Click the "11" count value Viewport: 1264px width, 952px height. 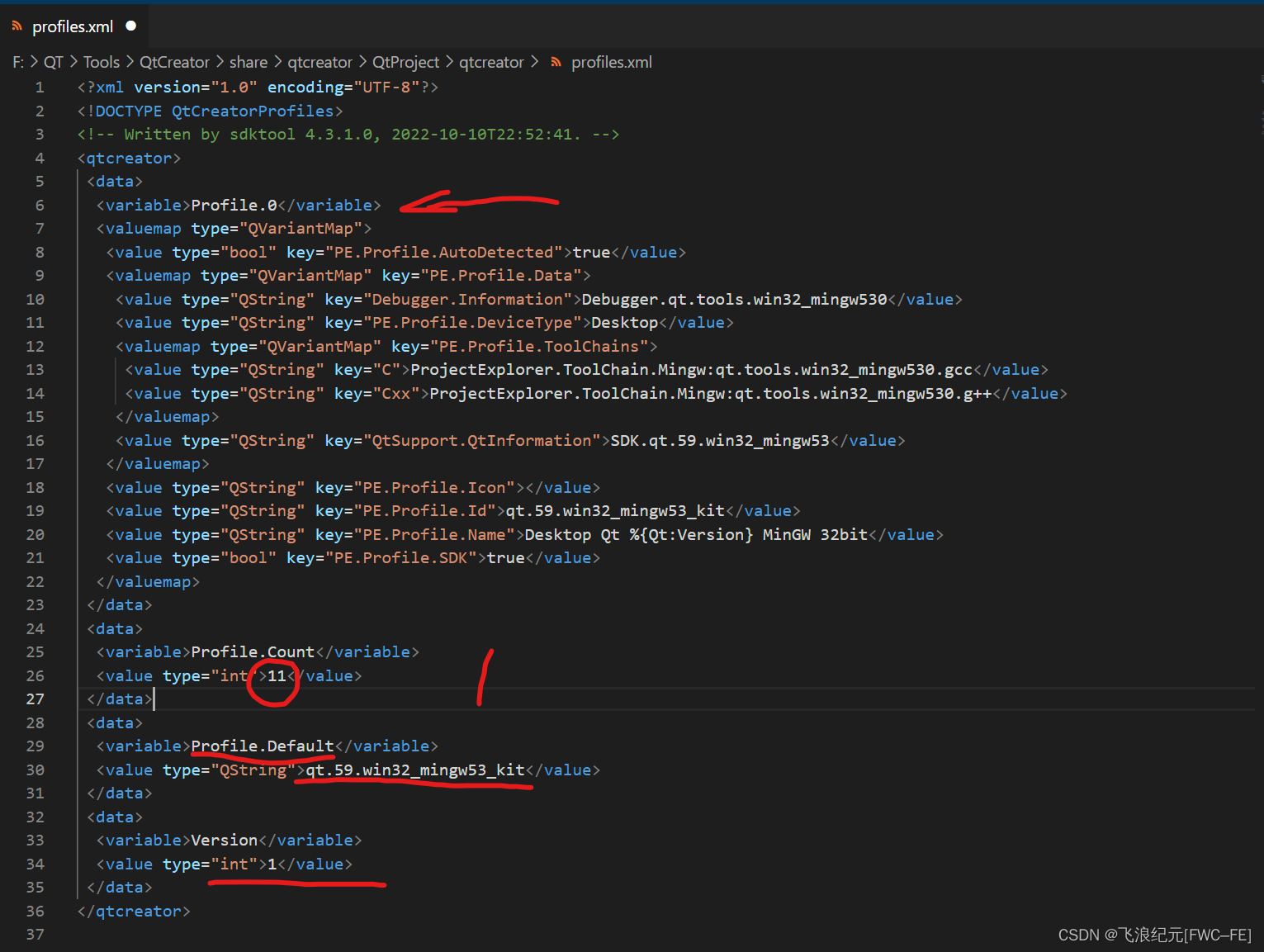pos(277,676)
